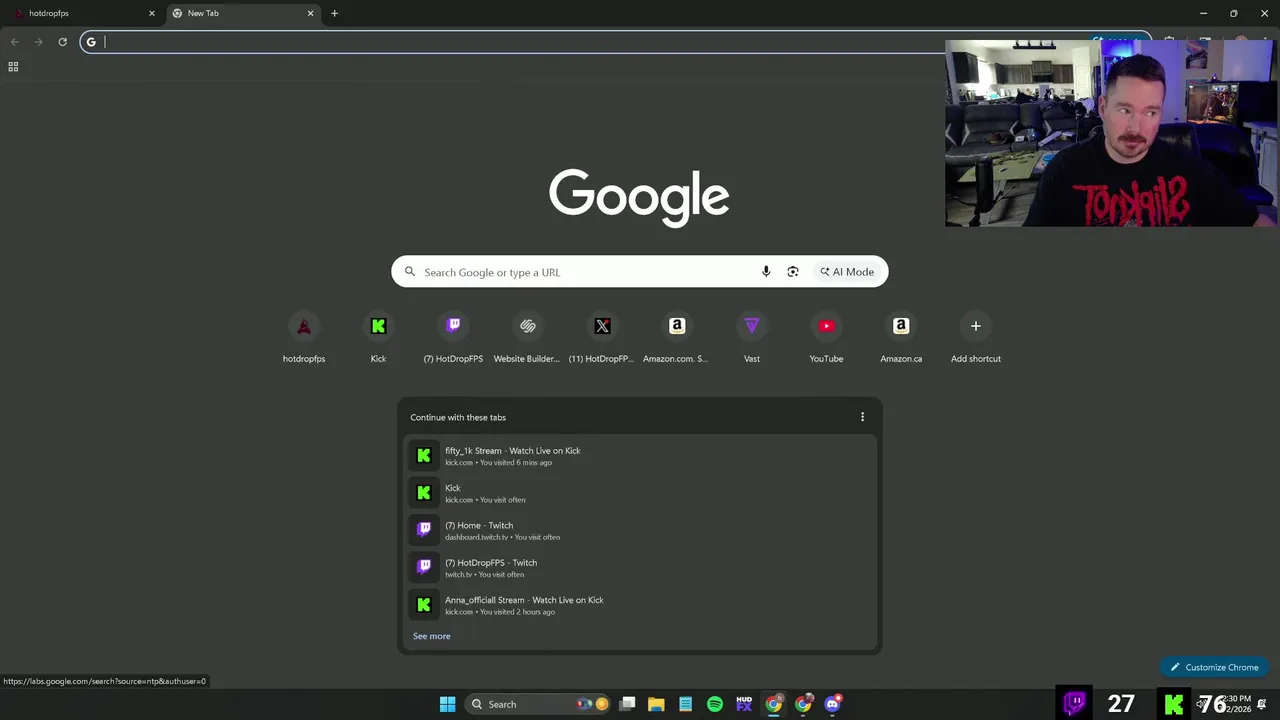1280x720 pixels.
Task: Select the New Tab tab
Action: (x=243, y=13)
